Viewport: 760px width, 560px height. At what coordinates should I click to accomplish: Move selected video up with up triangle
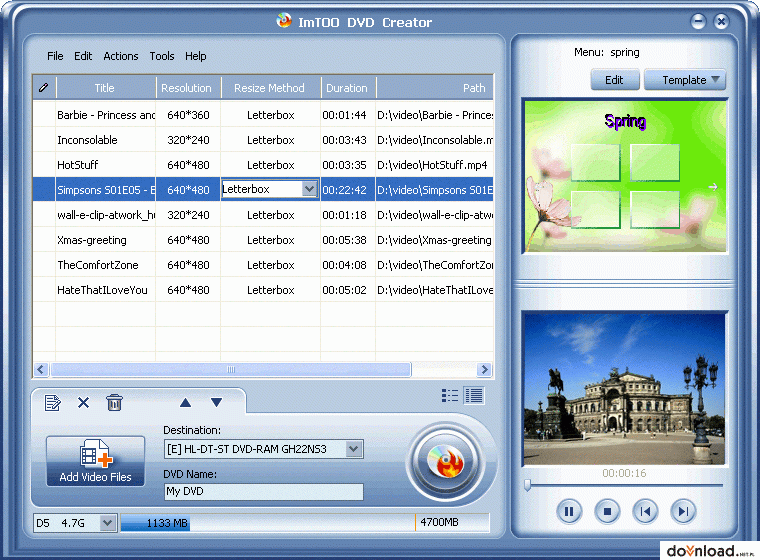(185, 402)
